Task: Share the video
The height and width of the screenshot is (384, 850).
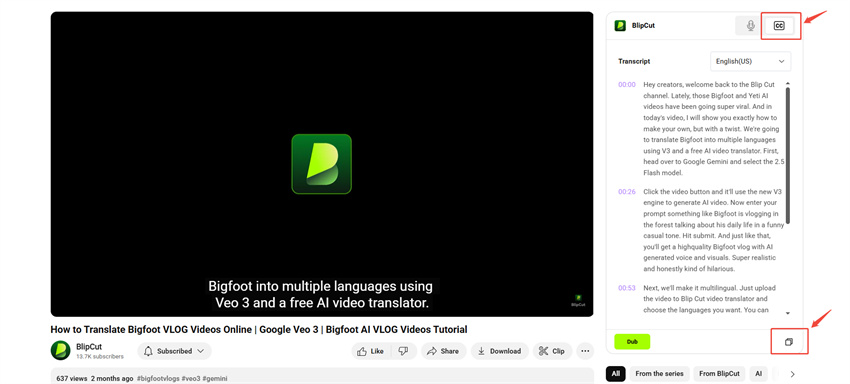Action: (443, 351)
